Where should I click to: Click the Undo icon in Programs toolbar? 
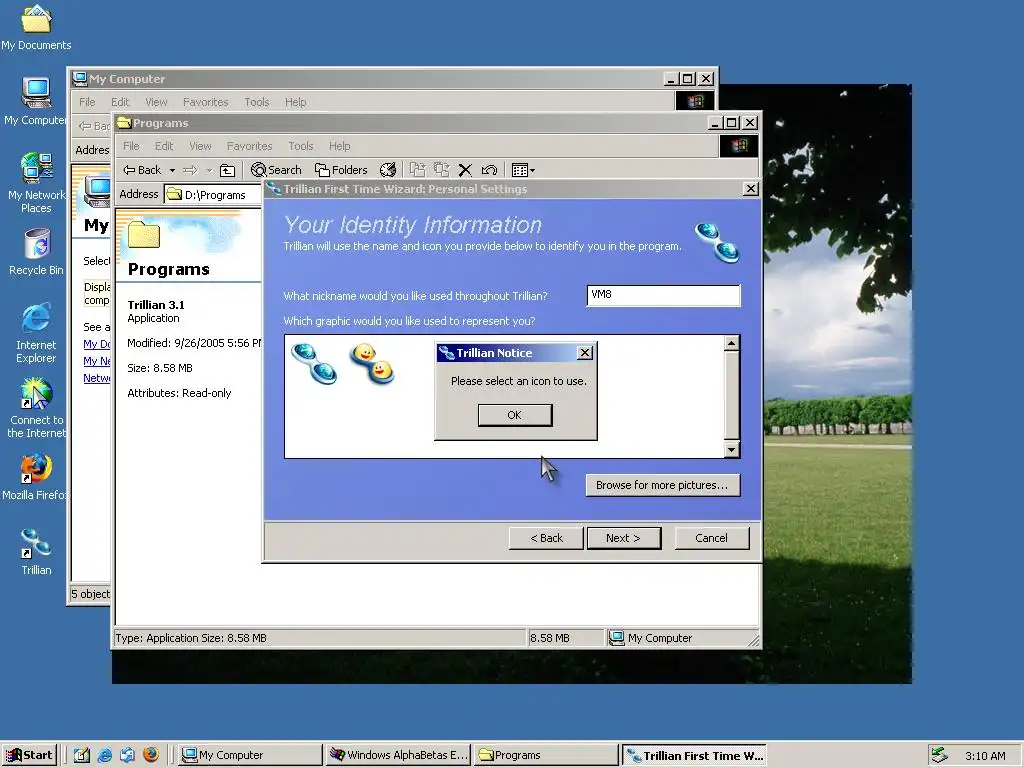[489, 170]
